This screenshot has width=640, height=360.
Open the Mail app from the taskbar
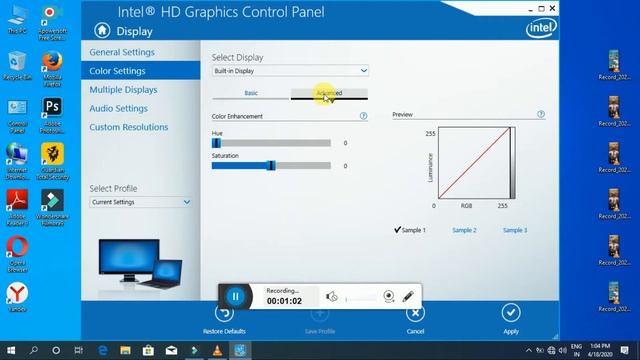[171, 350]
